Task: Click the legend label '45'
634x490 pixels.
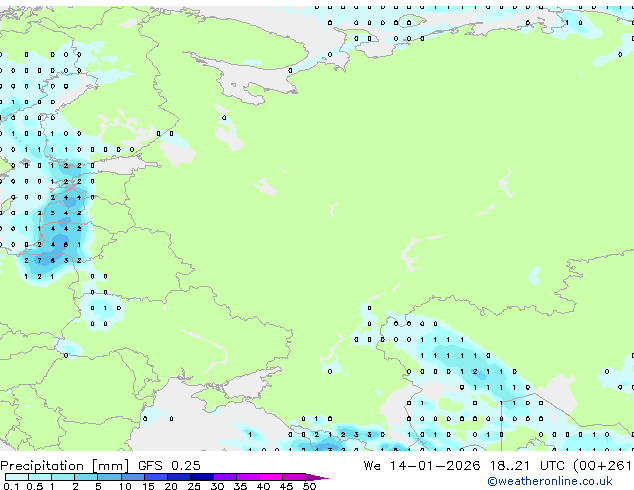Action: point(286,486)
